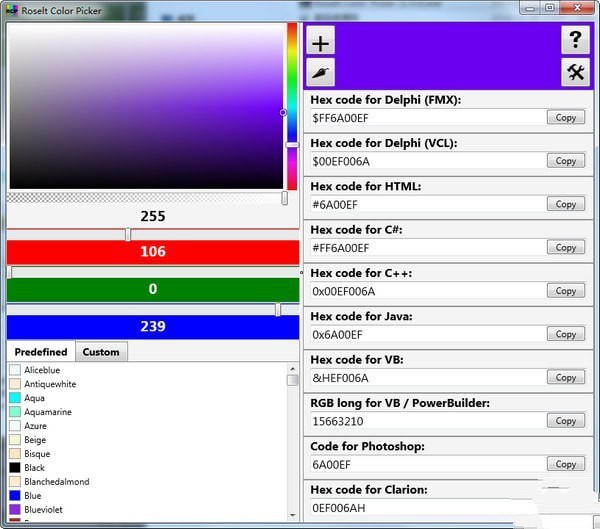Viewport: 600px width, 529px height.
Task: Click the alpha value label 255
Action: pos(153,216)
